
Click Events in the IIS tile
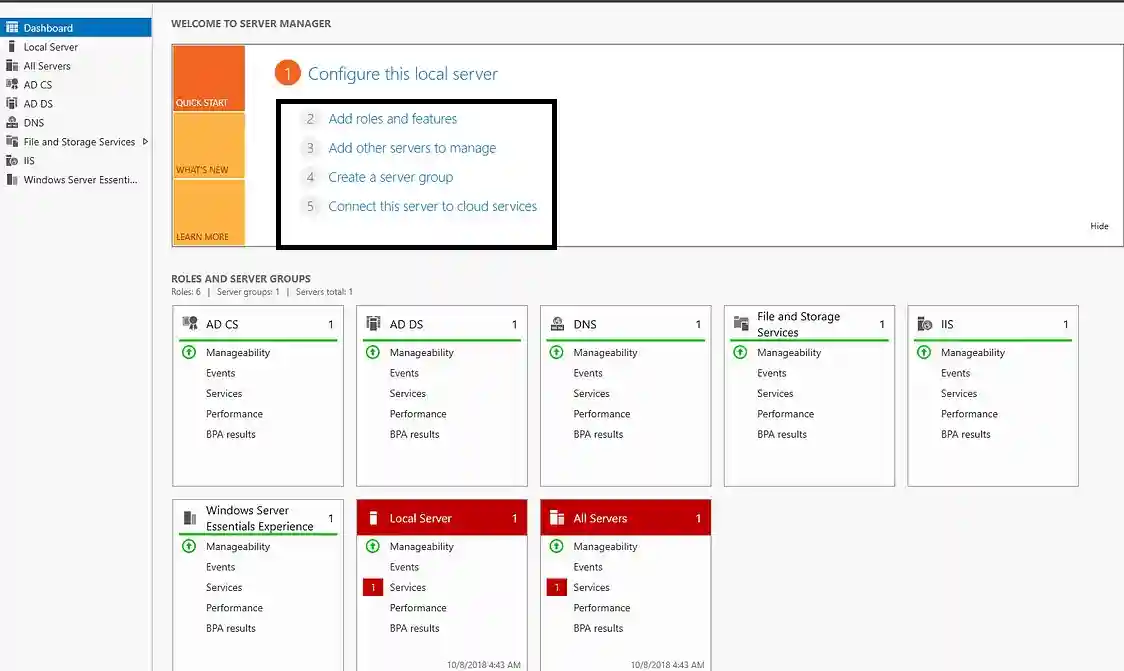[956, 373]
